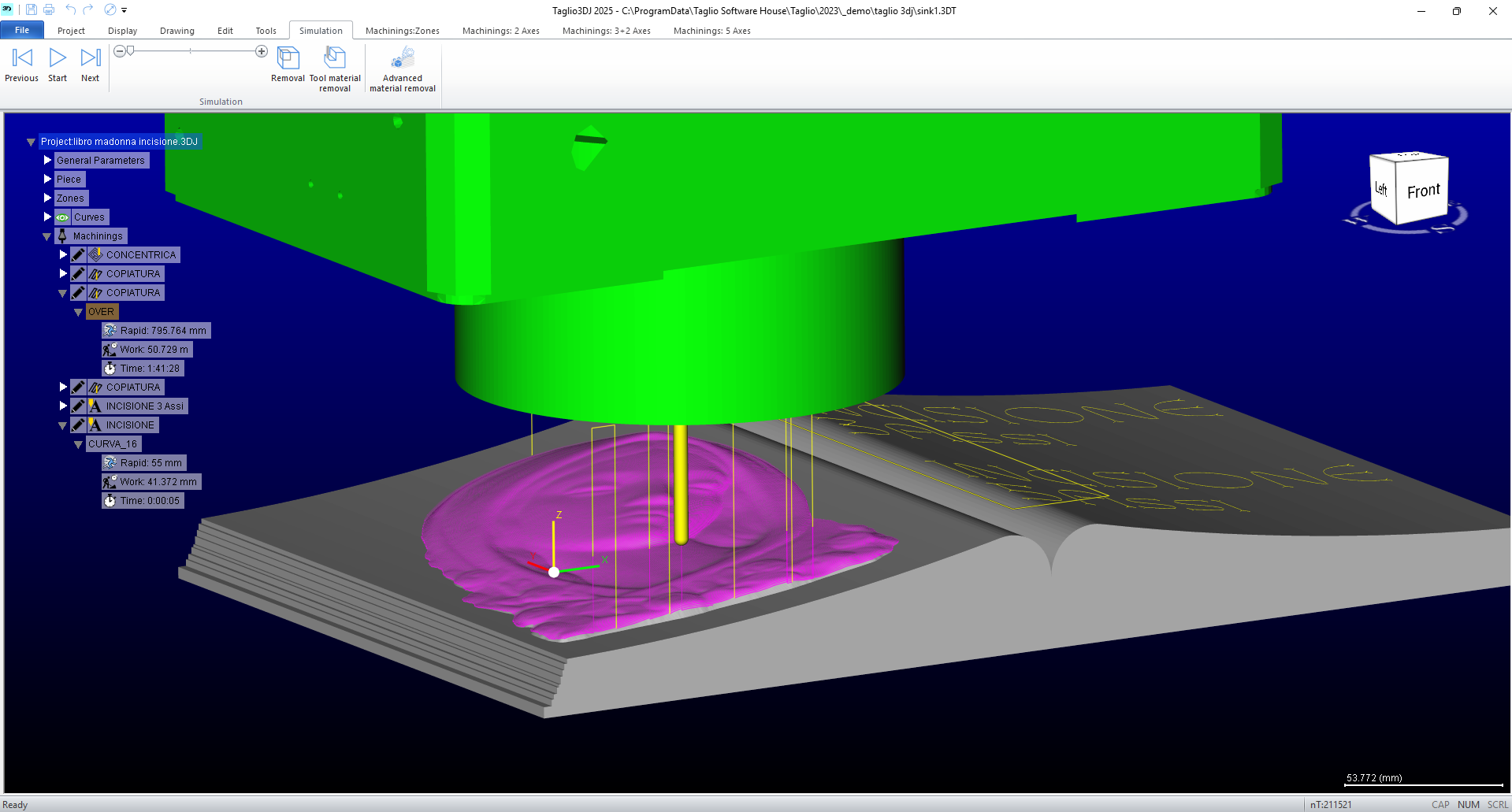Open the Machinings: 5 Axes tab
This screenshot has width=1512, height=812.
coord(711,31)
